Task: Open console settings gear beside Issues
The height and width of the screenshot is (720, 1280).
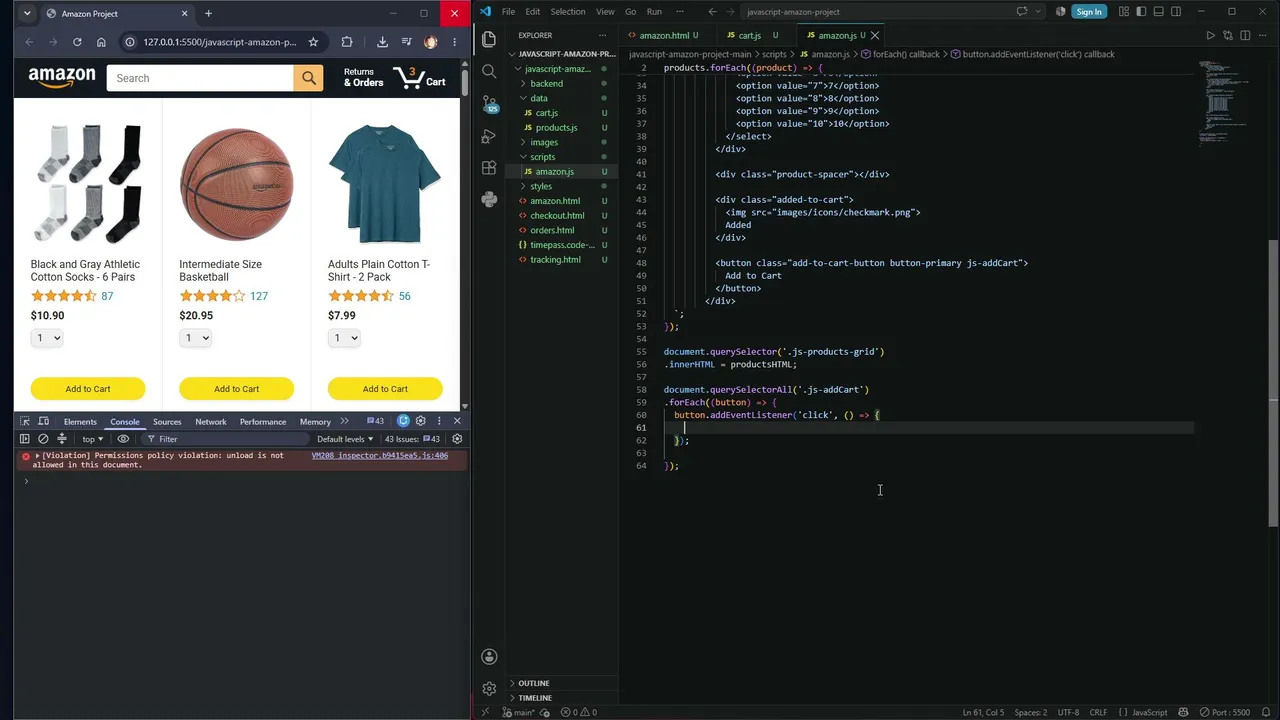Action: 457,439
